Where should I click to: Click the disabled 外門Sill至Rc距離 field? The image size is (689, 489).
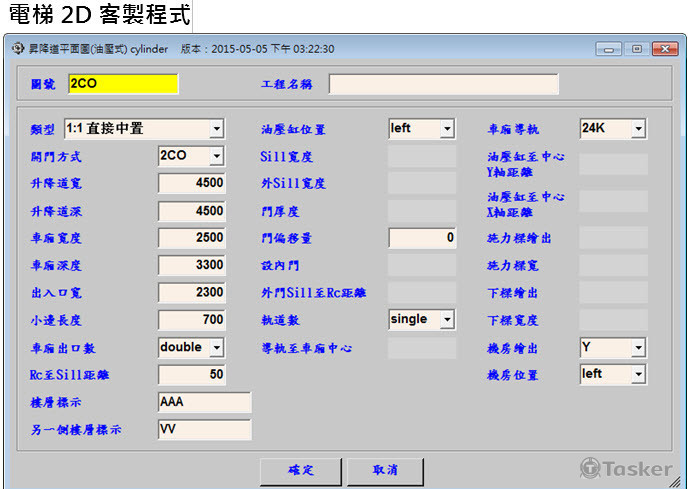pyautogui.click(x=422, y=293)
